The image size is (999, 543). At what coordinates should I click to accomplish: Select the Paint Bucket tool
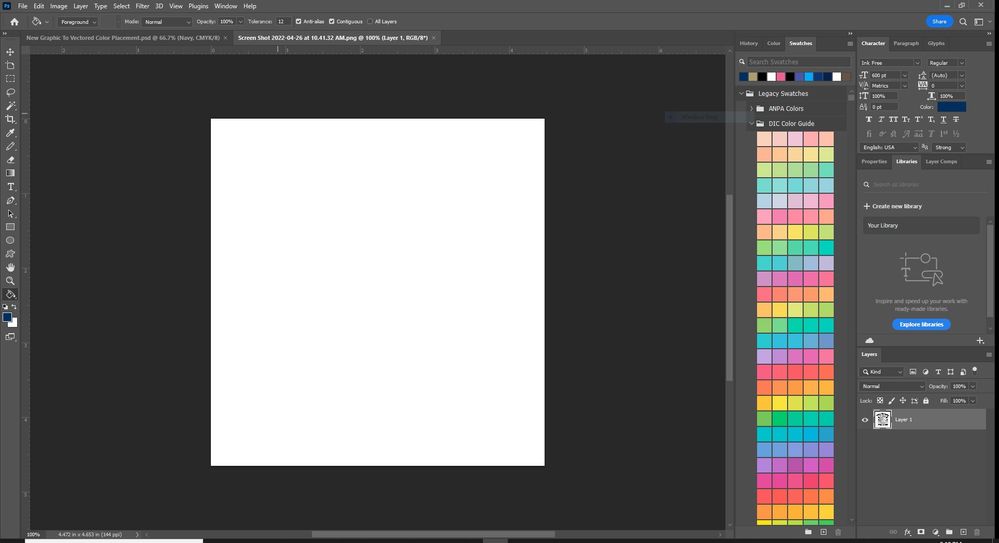pyautogui.click(x=10, y=294)
